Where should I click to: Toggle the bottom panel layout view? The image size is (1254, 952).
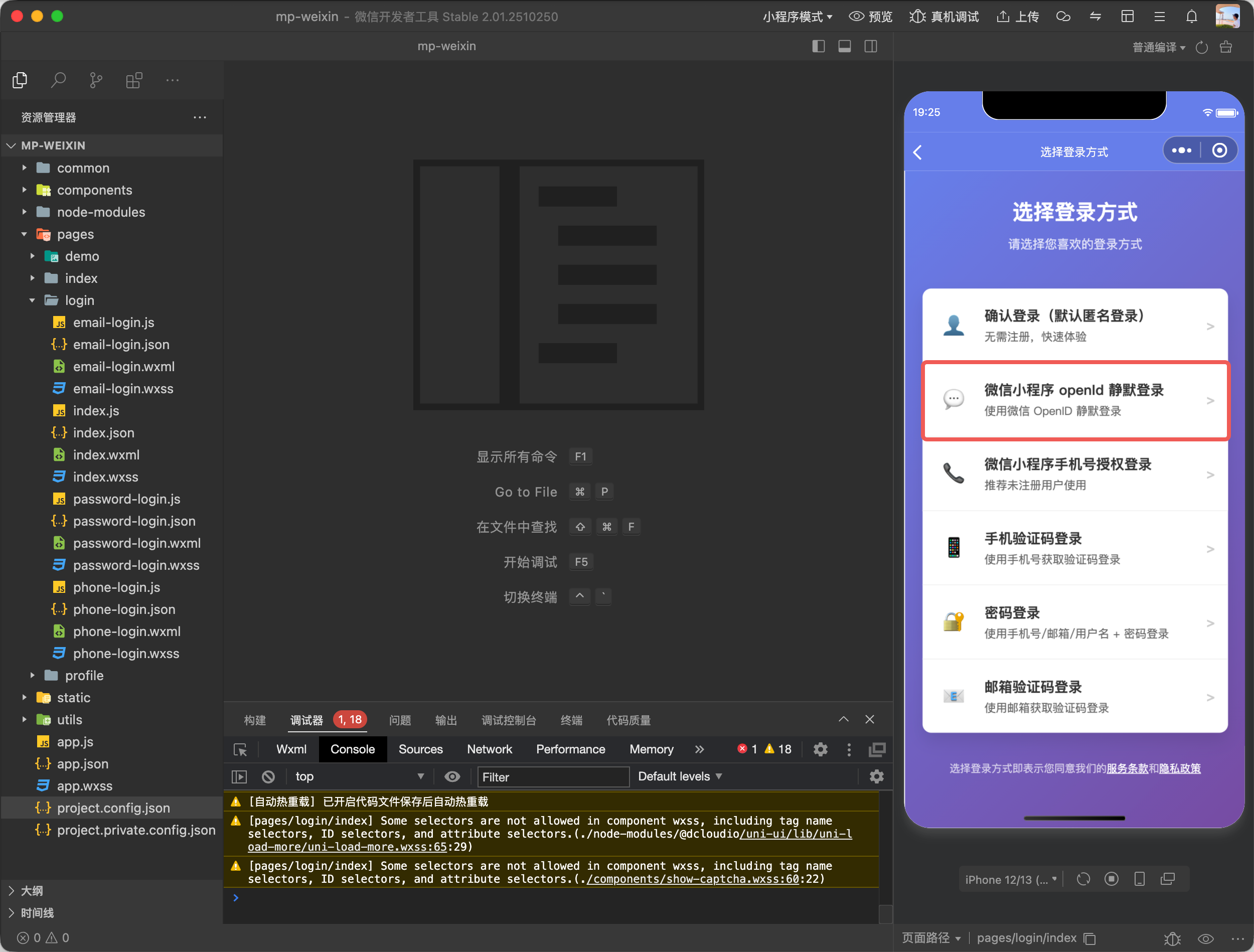pos(844,46)
